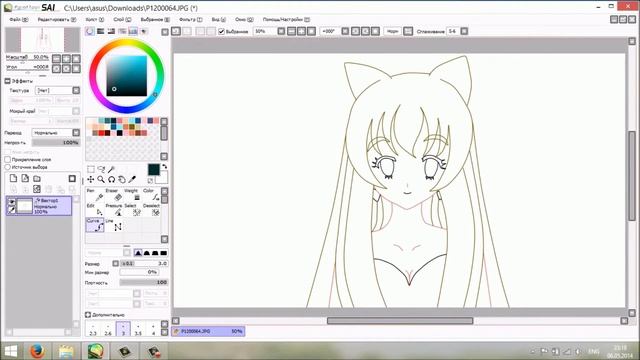Activate the Rotate canvas tool
Viewport: 640px width, 360px height.
[x=111, y=179]
